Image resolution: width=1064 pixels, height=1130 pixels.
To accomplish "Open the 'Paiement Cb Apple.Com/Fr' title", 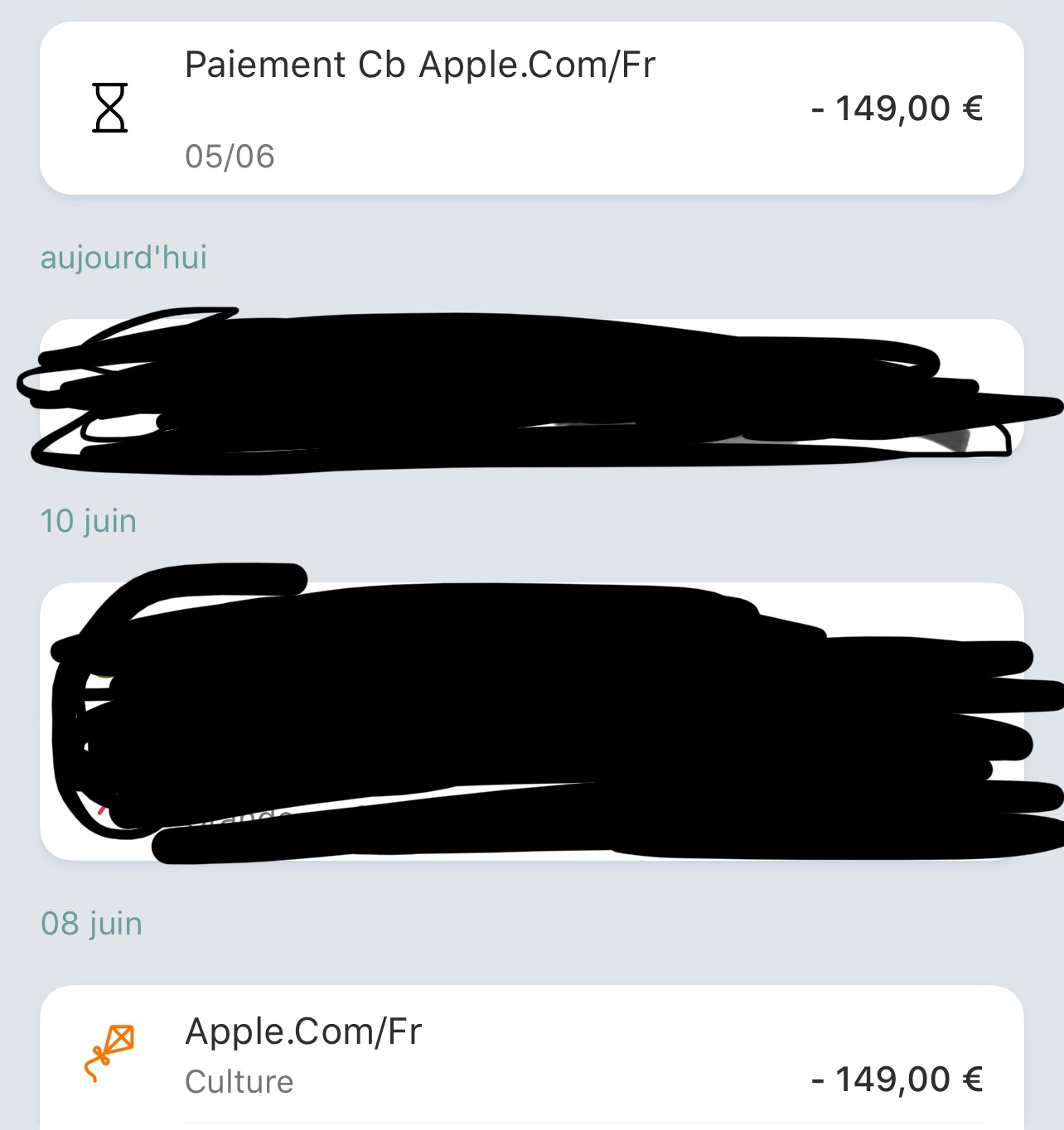I will coord(419,65).
